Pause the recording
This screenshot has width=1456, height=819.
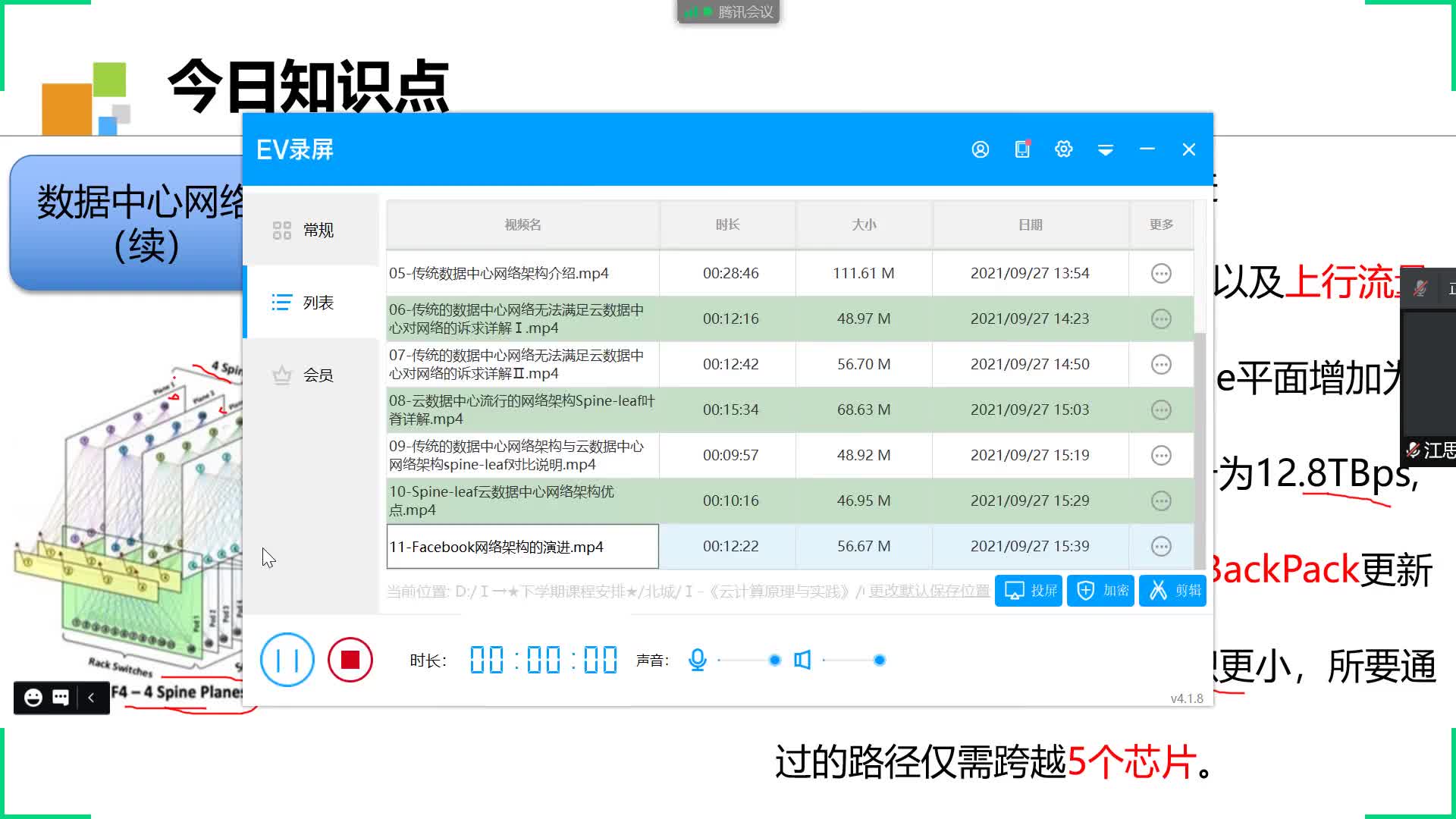coord(287,660)
